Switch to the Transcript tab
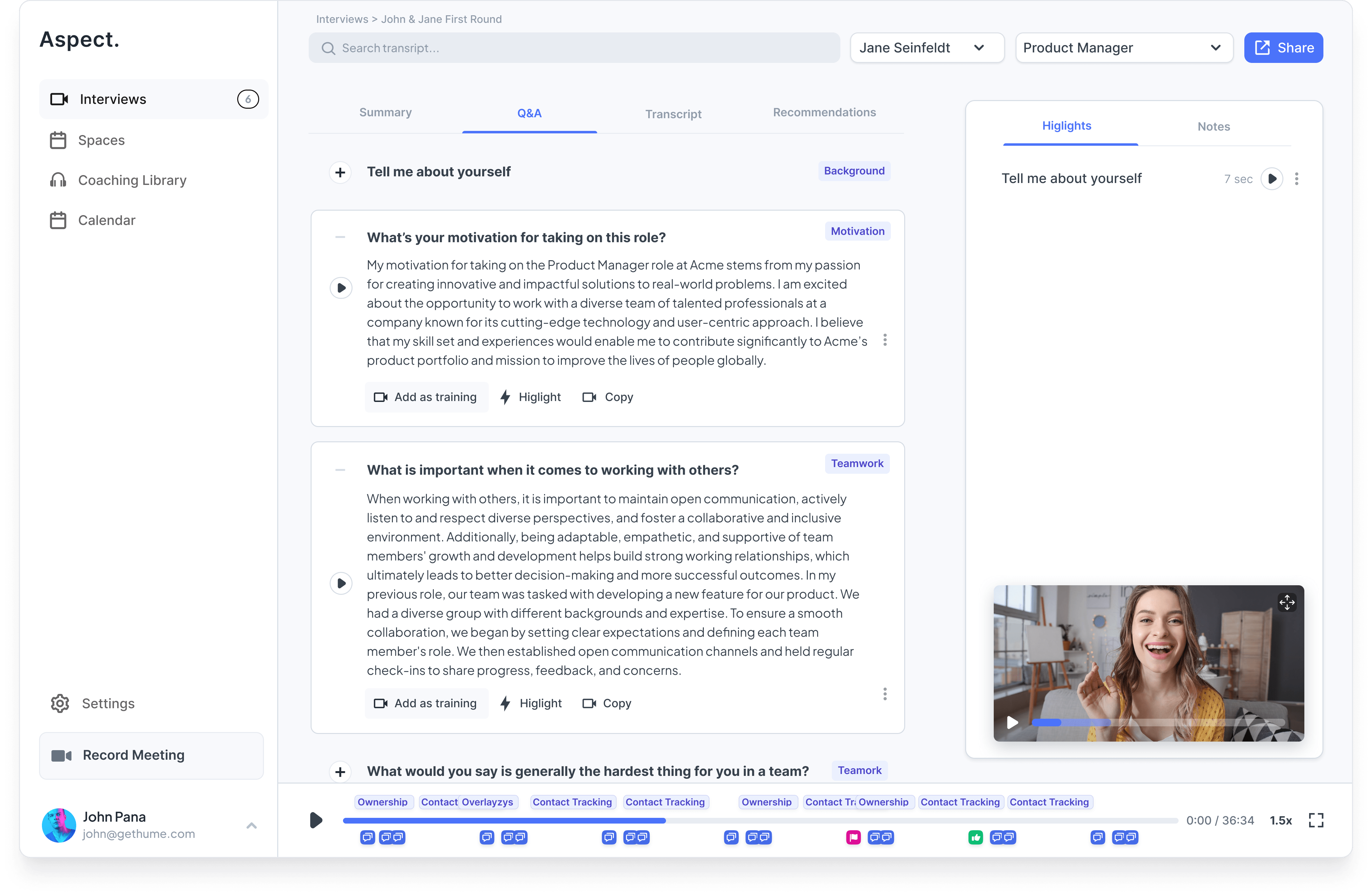Screen dimensions: 1372x896 [x=673, y=113]
